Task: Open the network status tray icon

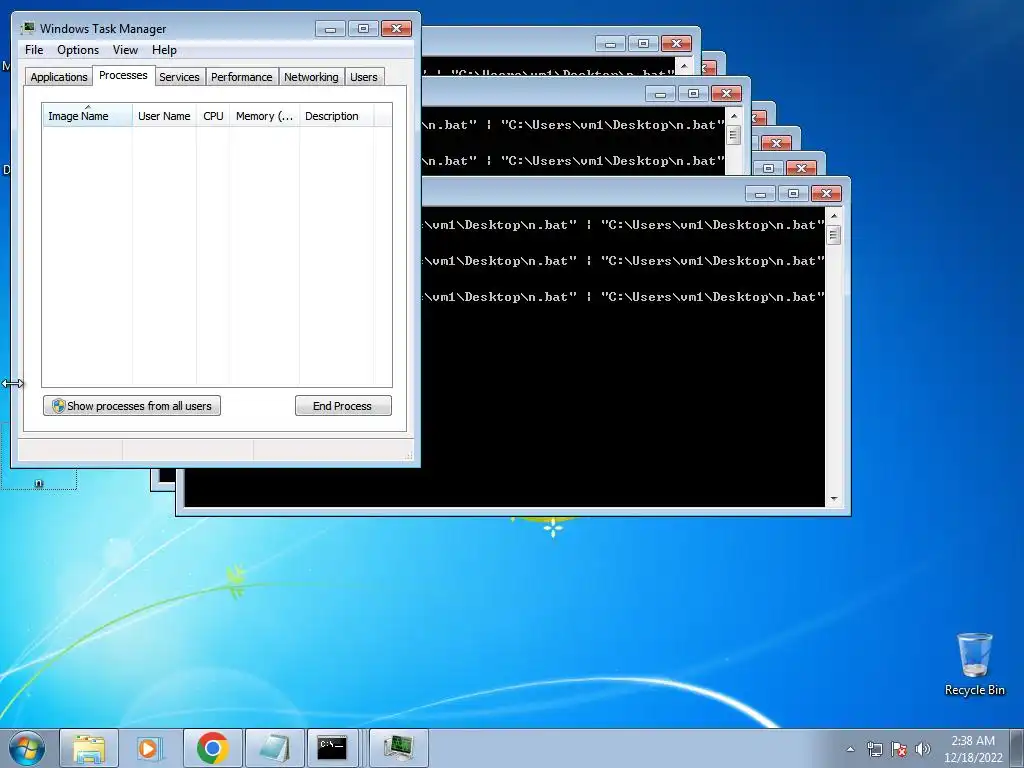Action: (x=874, y=749)
